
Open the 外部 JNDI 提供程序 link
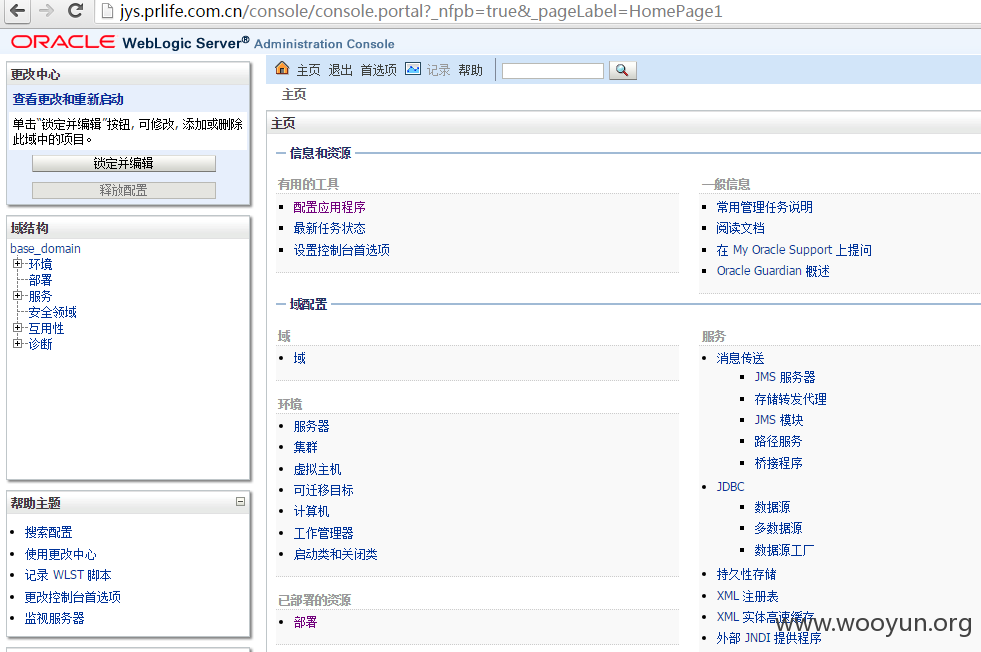[x=769, y=638]
